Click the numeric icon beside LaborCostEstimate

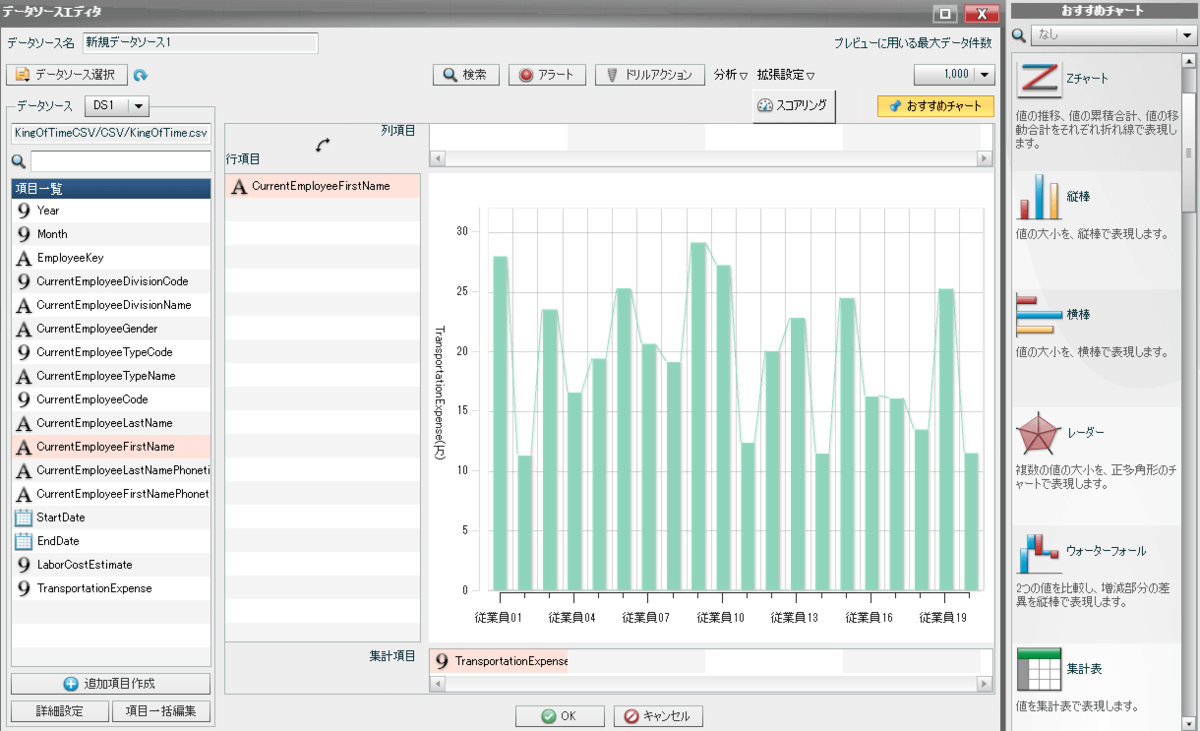[24, 565]
